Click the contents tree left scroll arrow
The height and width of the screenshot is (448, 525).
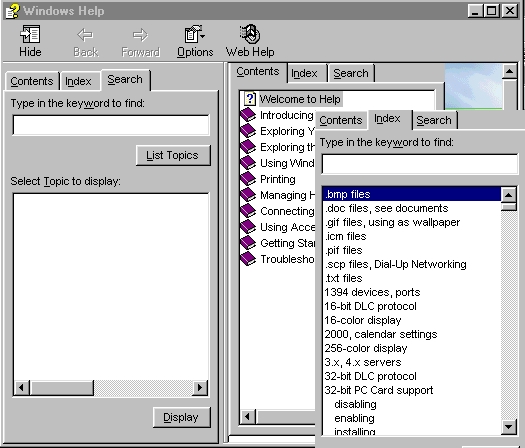(x=248, y=417)
